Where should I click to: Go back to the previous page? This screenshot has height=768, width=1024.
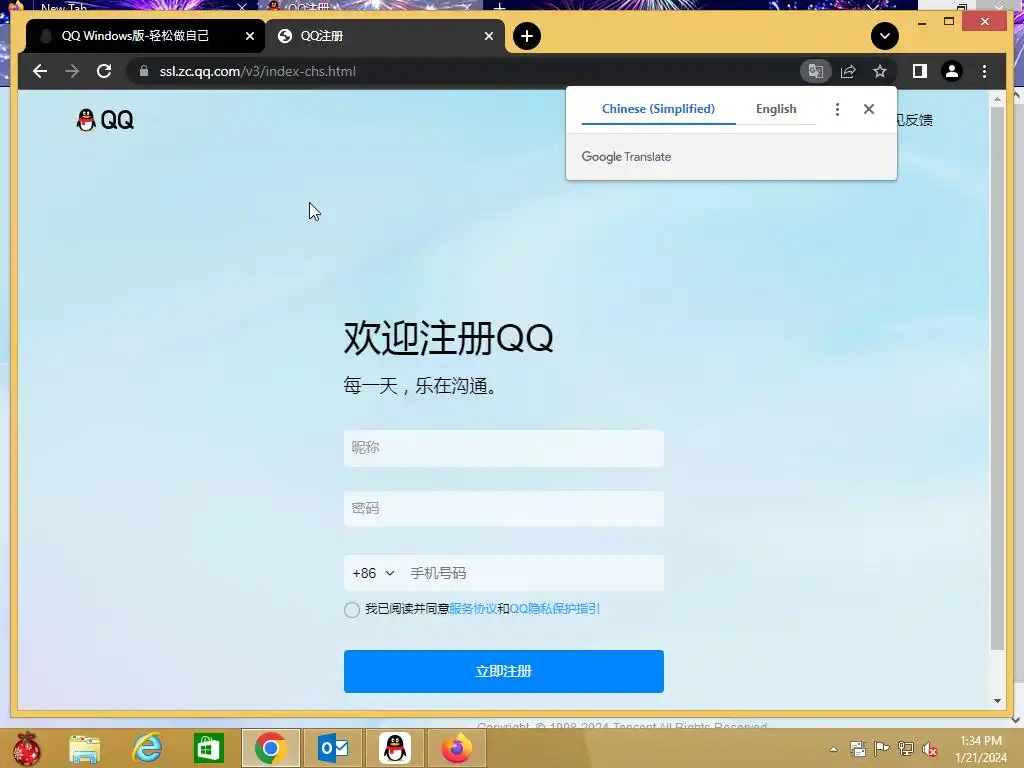tap(40, 71)
